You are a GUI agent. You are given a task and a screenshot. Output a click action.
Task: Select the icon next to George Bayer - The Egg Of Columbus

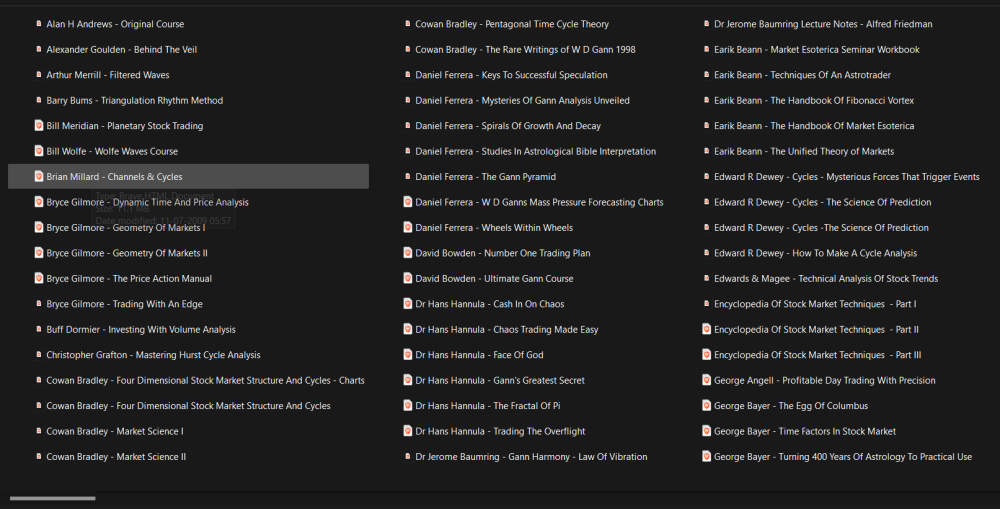(707, 406)
